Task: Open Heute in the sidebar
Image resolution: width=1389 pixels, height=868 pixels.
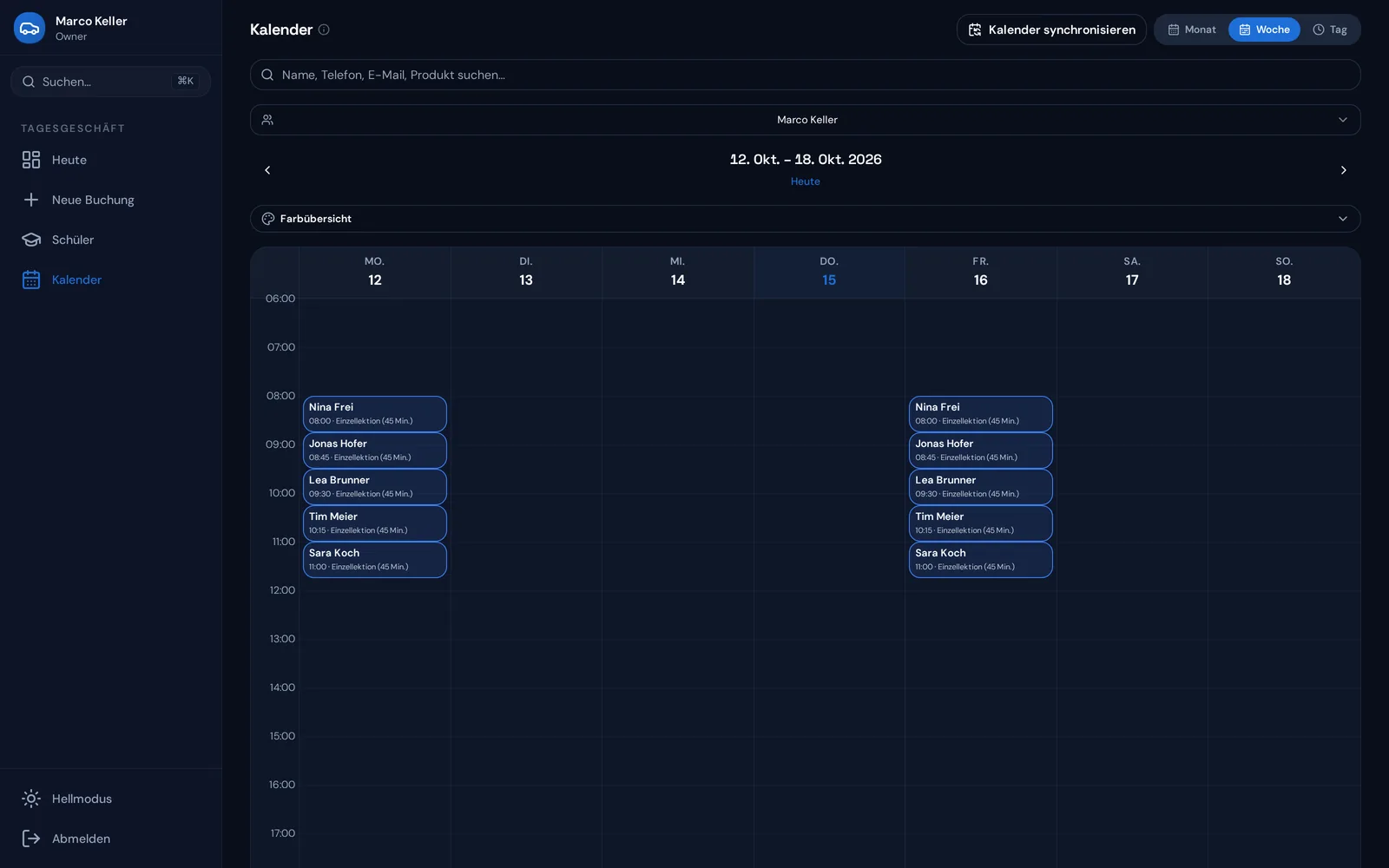Action: pyautogui.click(x=110, y=160)
